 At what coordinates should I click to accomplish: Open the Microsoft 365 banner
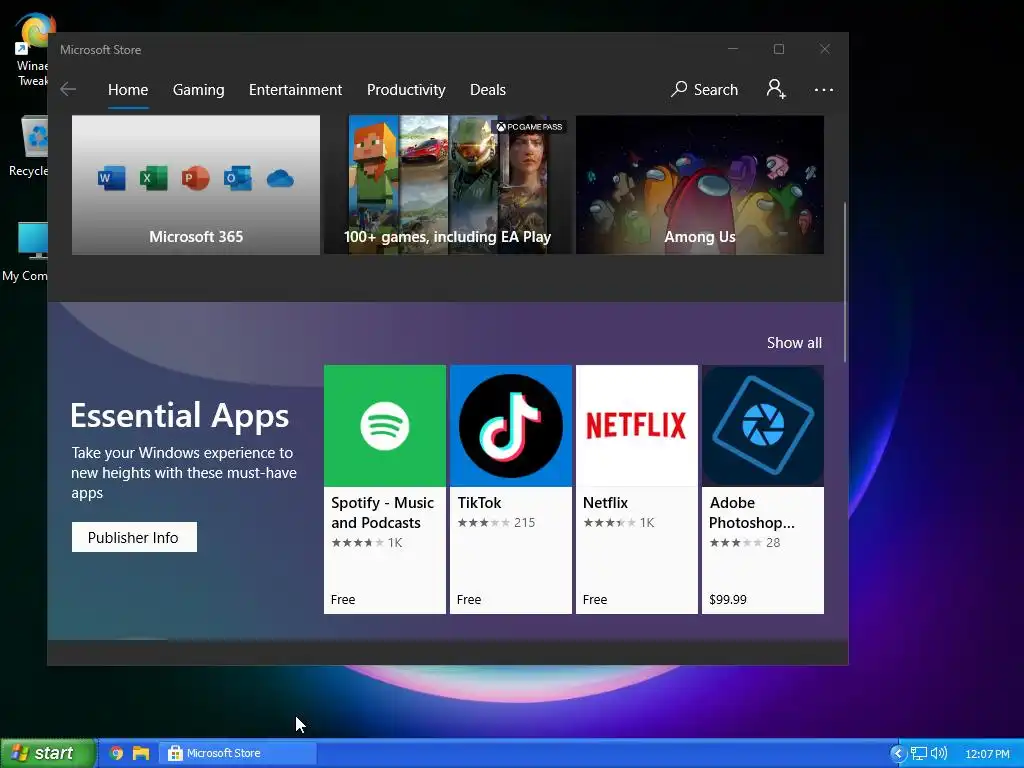(x=196, y=185)
